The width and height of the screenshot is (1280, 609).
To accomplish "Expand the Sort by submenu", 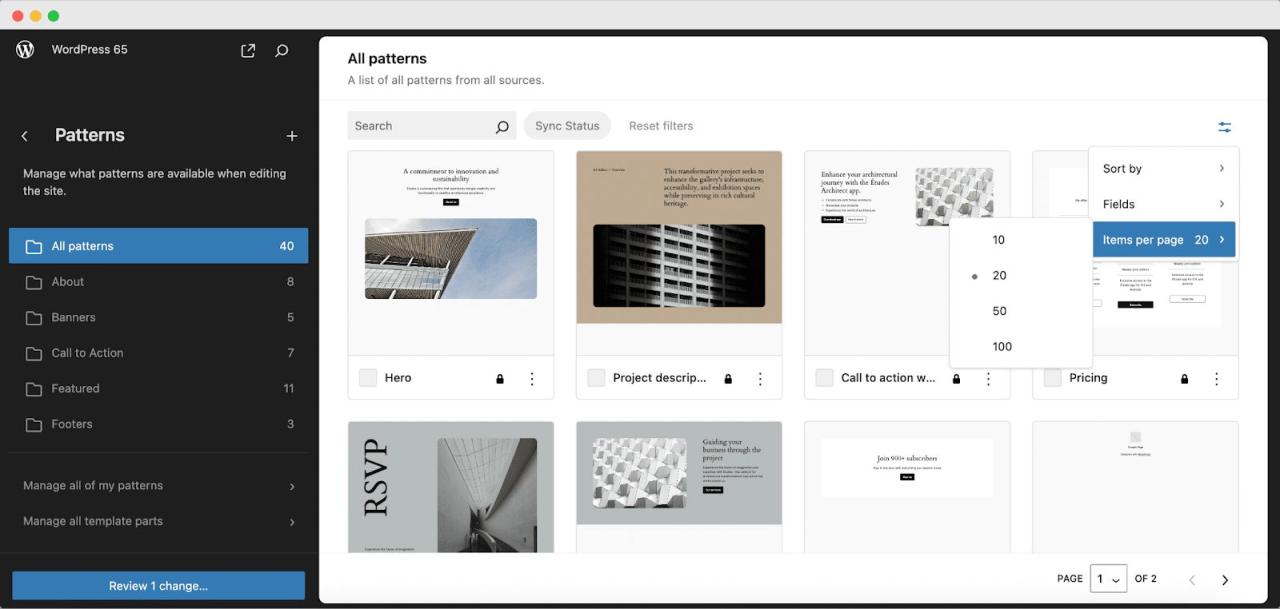I will [x=1163, y=169].
